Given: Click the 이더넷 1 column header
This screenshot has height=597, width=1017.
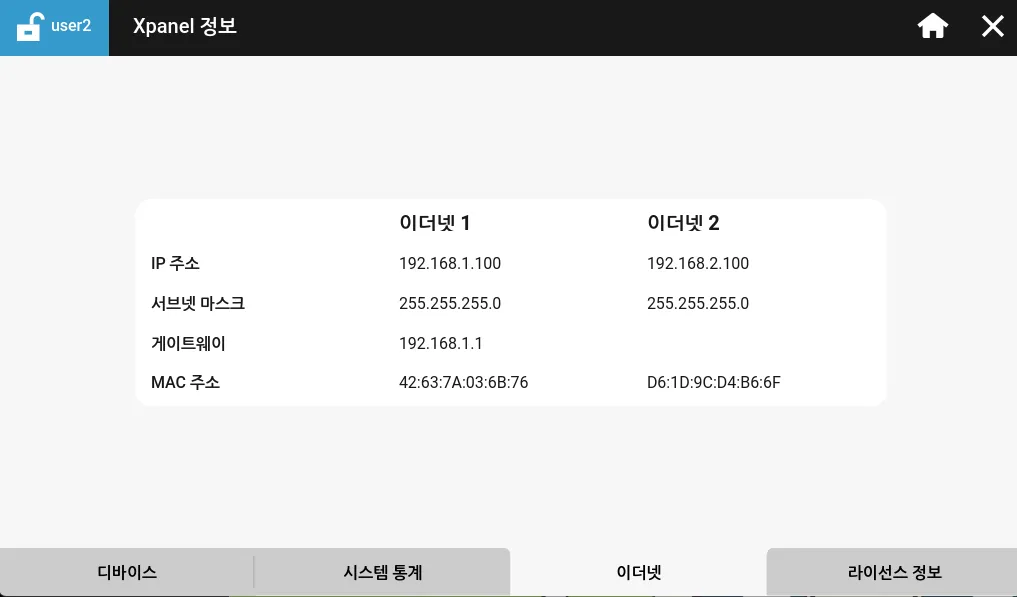Looking at the screenshot, I should (434, 223).
